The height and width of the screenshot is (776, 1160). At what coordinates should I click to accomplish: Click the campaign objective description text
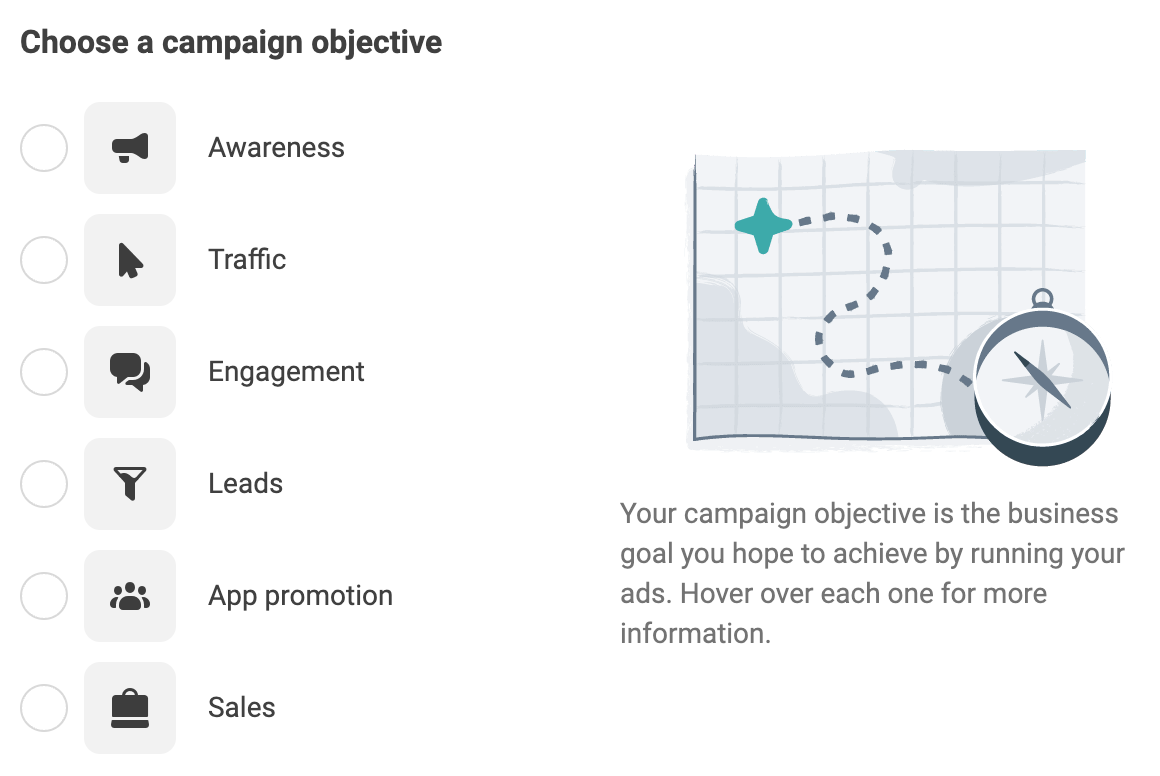[x=873, y=573]
